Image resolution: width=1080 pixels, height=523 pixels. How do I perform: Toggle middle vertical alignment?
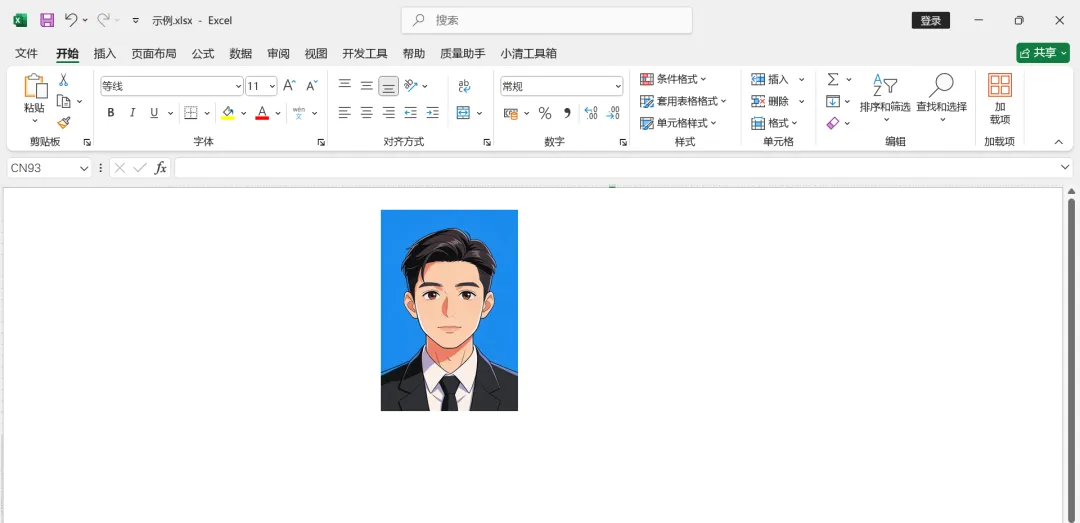pos(367,85)
